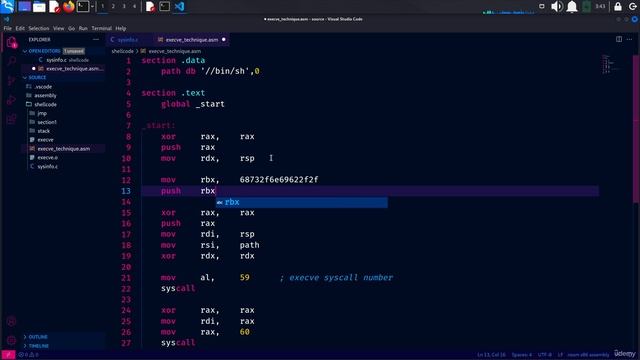This screenshot has height=360, width=640.
Task: Open the Kali applications menu in the taskbar
Action: click(x=7, y=6)
